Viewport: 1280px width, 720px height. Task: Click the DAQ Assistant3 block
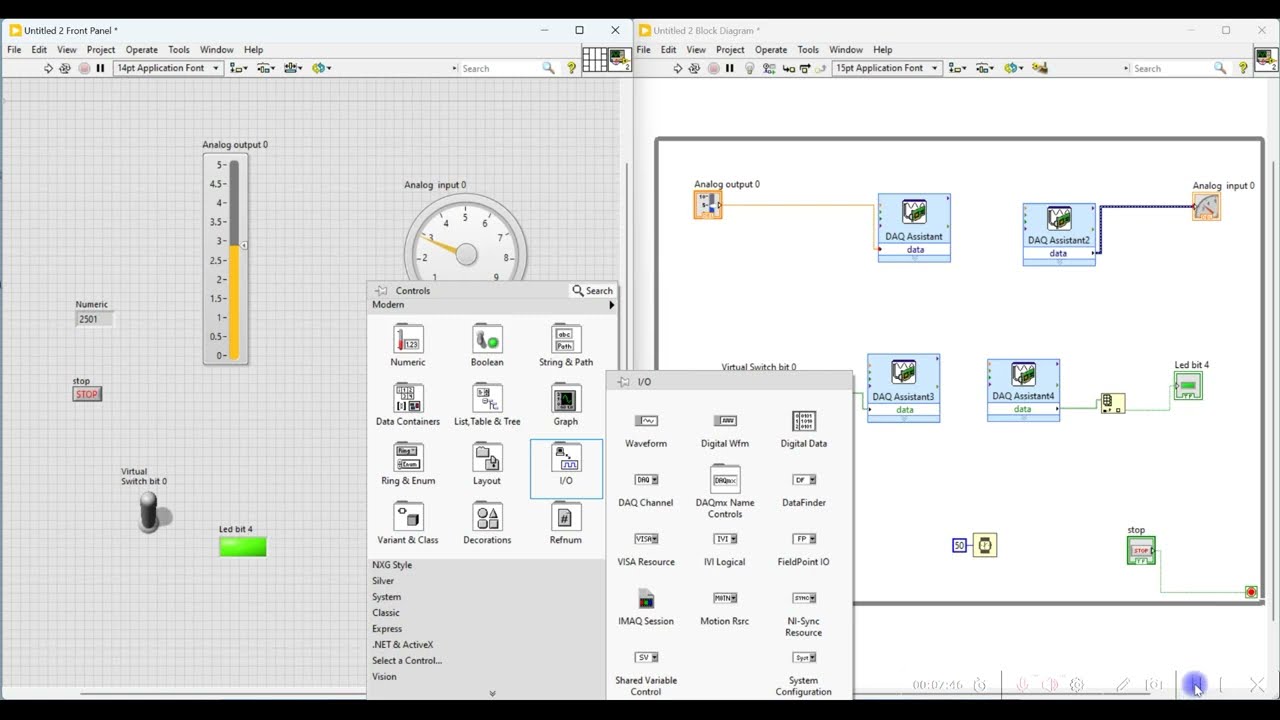(903, 387)
